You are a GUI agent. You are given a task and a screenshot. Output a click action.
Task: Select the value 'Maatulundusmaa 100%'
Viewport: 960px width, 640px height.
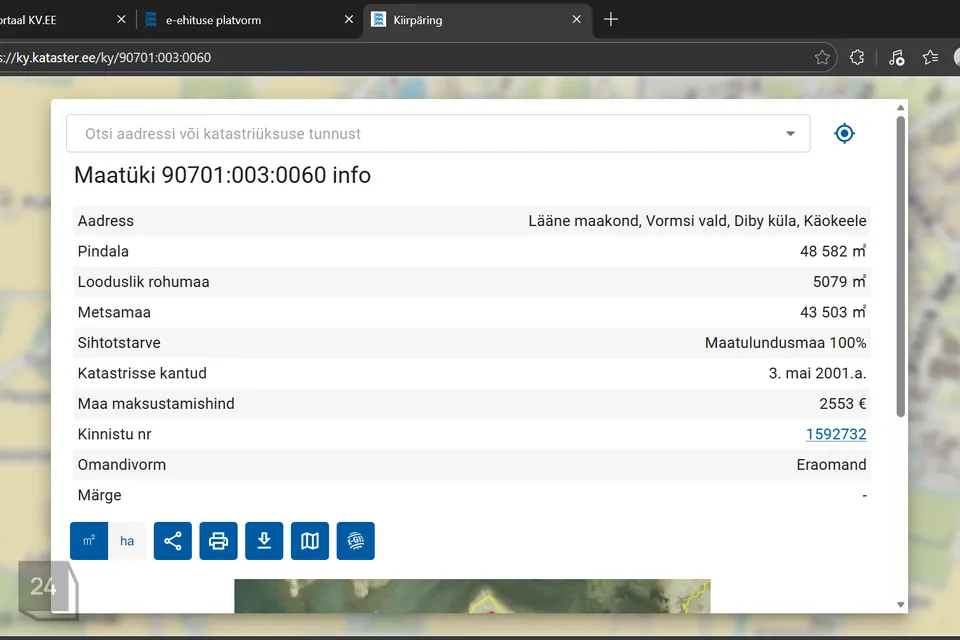(786, 342)
